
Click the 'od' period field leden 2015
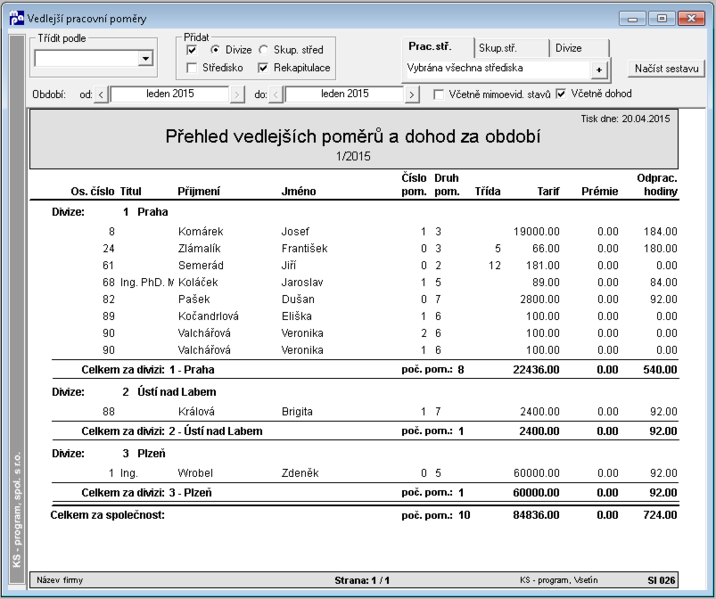pyautogui.click(x=169, y=94)
